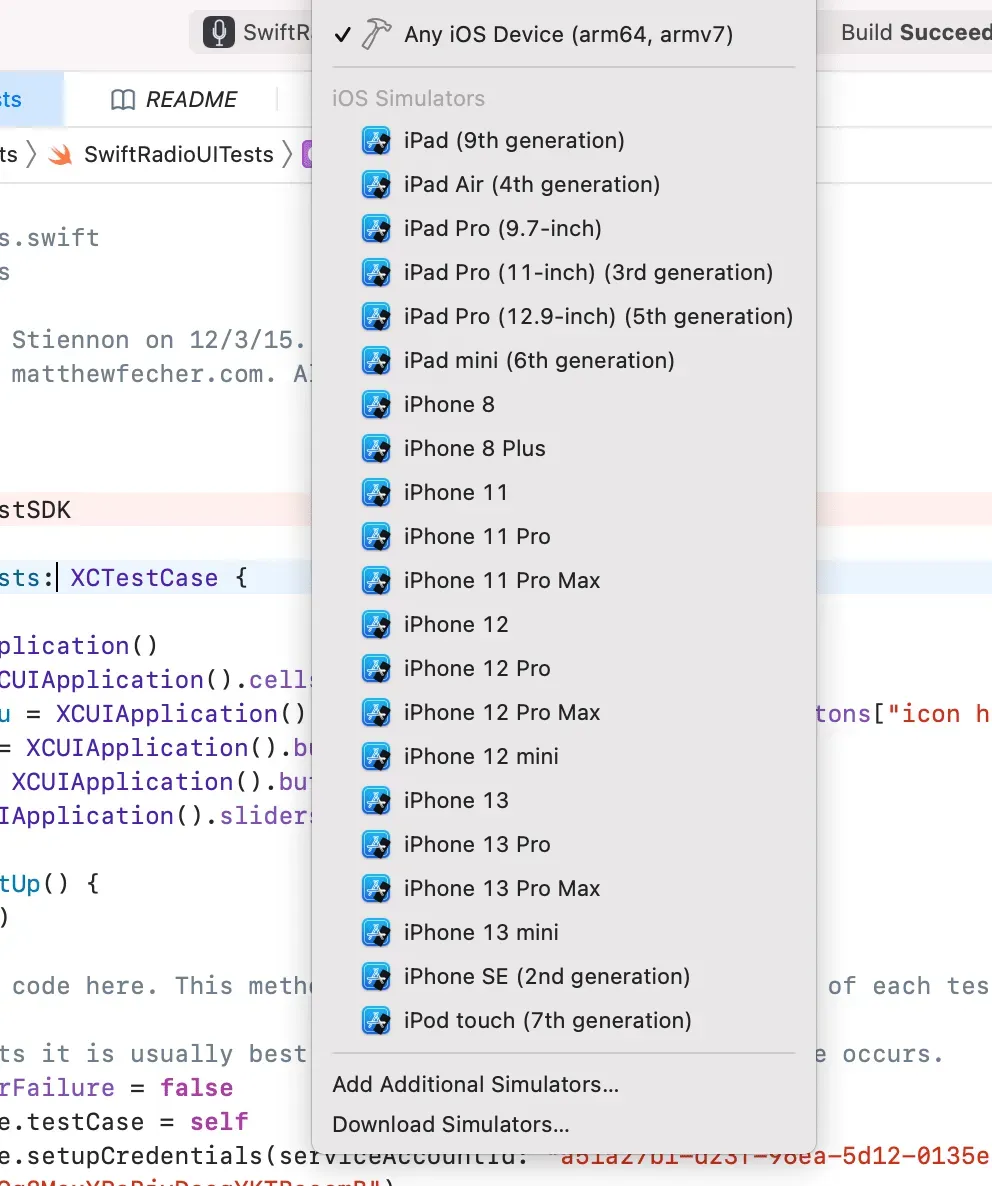Click the README book icon
Viewport: 992px width, 1186px height.
point(122,100)
